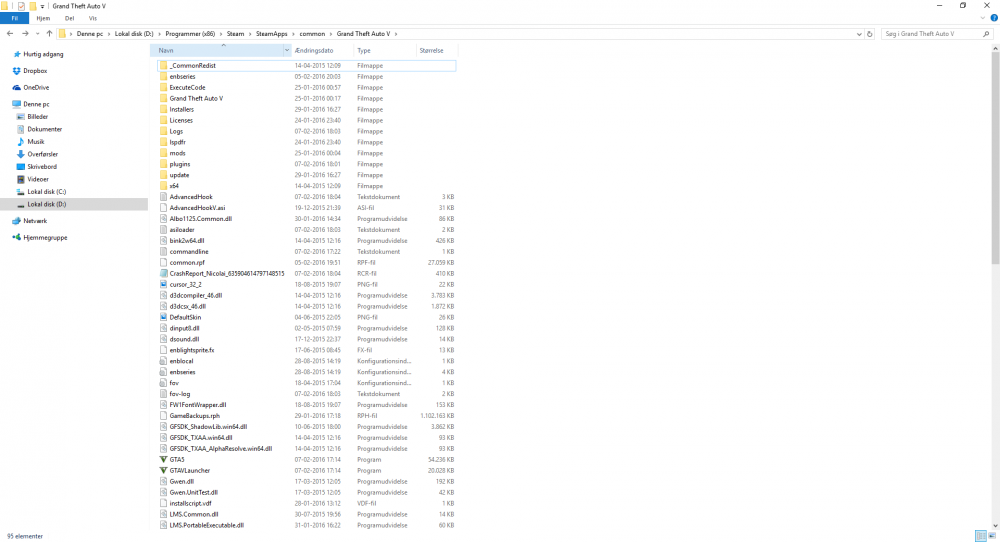Click Denne pc in the breadcrumb
This screenshot has height=542, width=1000.
click(x=90, y=34)
